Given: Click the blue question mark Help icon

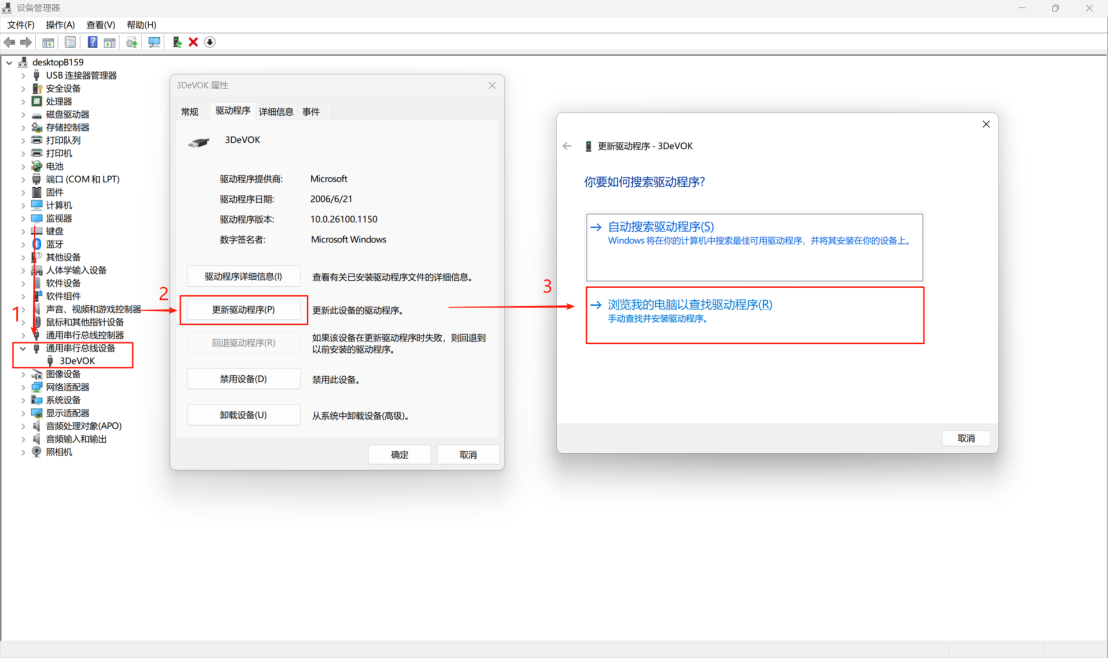Looking at the screenshot, I should click(x=93, y=42).
